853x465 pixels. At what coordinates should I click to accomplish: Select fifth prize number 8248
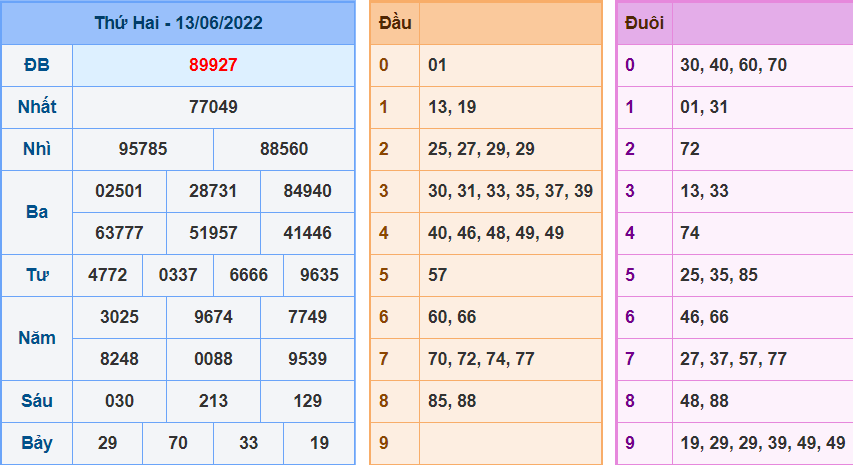click(119, 359)
